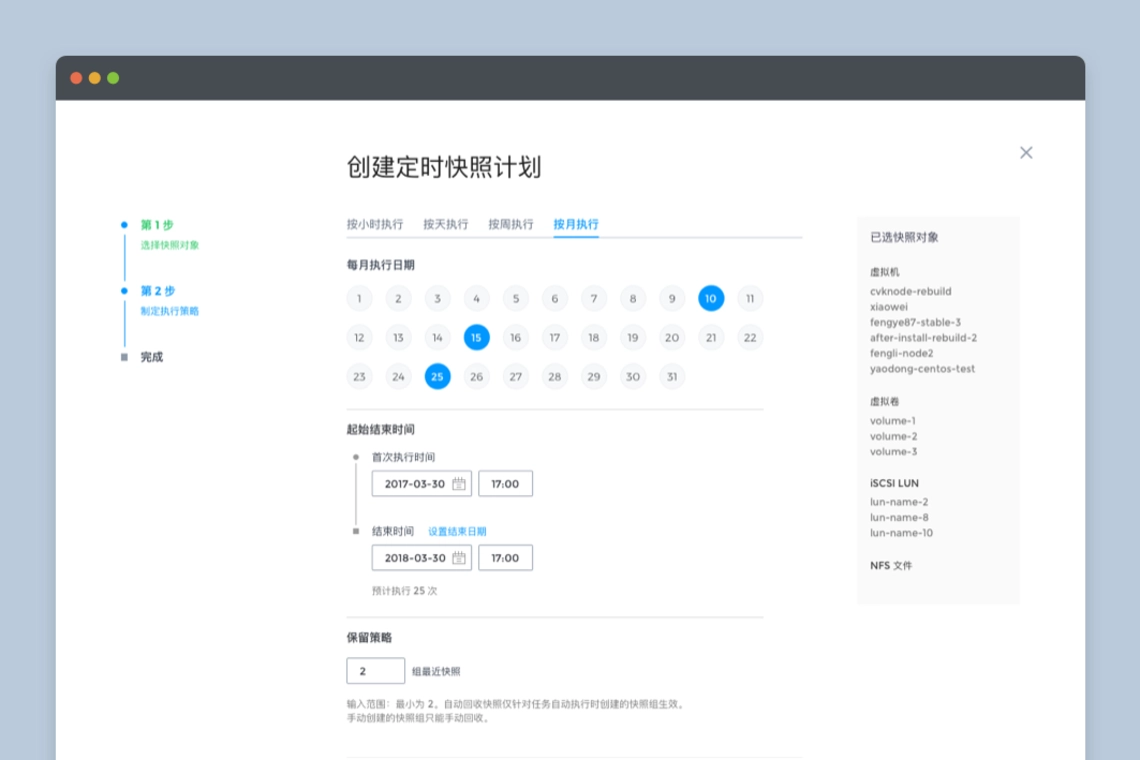Viewport: 1140px width, 760px height.
Task: Click the green macOS maximize dot
Action: (x=113, y=78)
